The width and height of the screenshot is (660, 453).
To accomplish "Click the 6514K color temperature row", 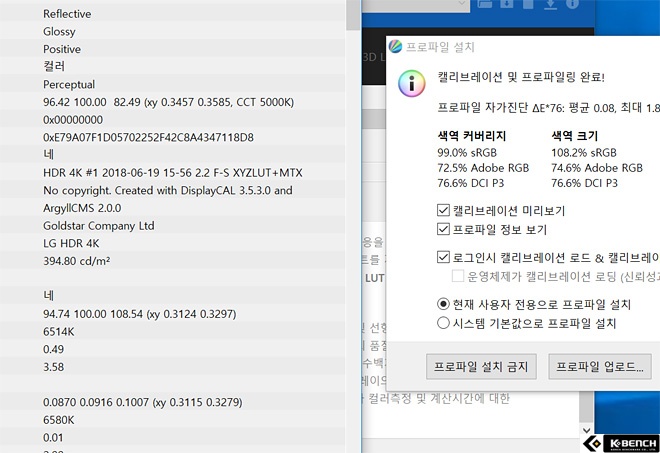I will pyautogui.click(x=173, y=332).
